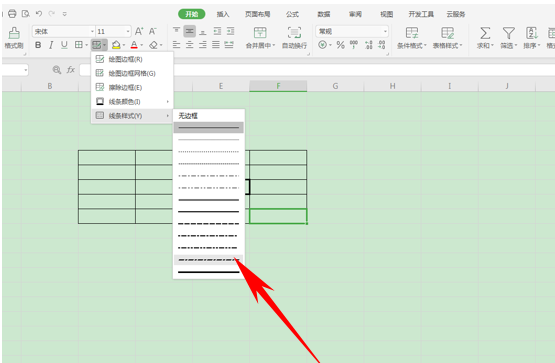Click the Auto Wrap text icon
This screenshot has width=555, height=363.
point(294,33)
